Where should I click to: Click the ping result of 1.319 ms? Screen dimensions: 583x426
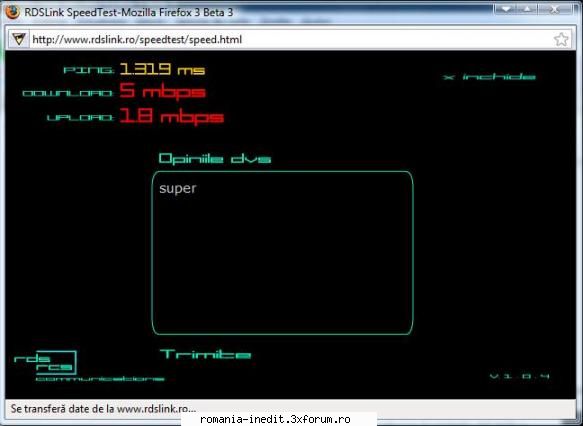[162, 69]
